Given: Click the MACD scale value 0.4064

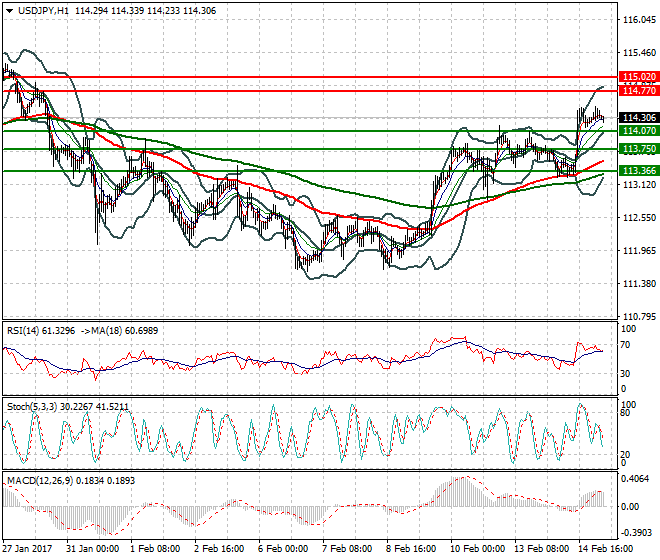Looking at the screenshot, I should pyautogui.click(x=635, y=479).
